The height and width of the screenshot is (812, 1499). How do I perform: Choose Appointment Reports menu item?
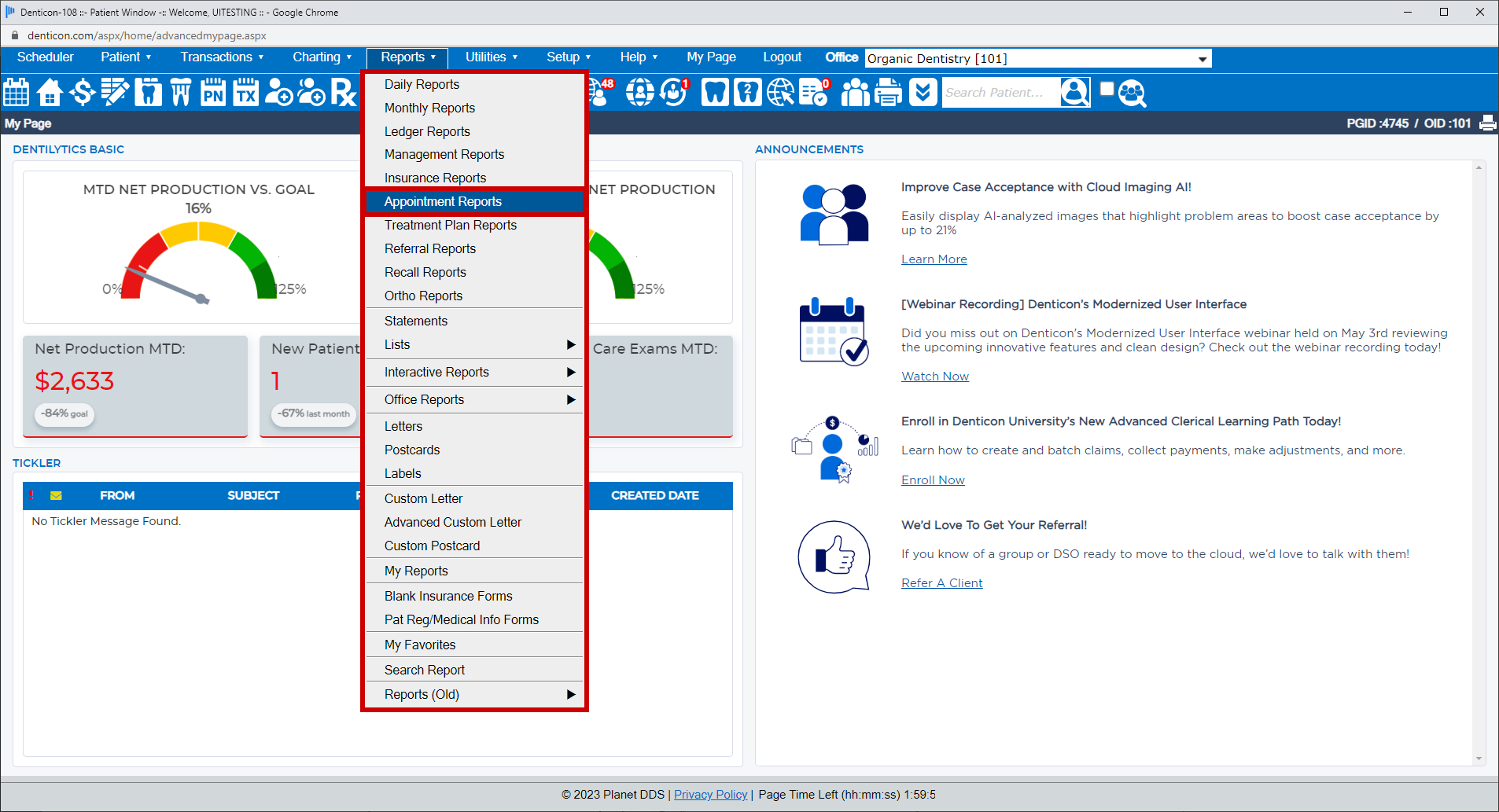[475, 202]
